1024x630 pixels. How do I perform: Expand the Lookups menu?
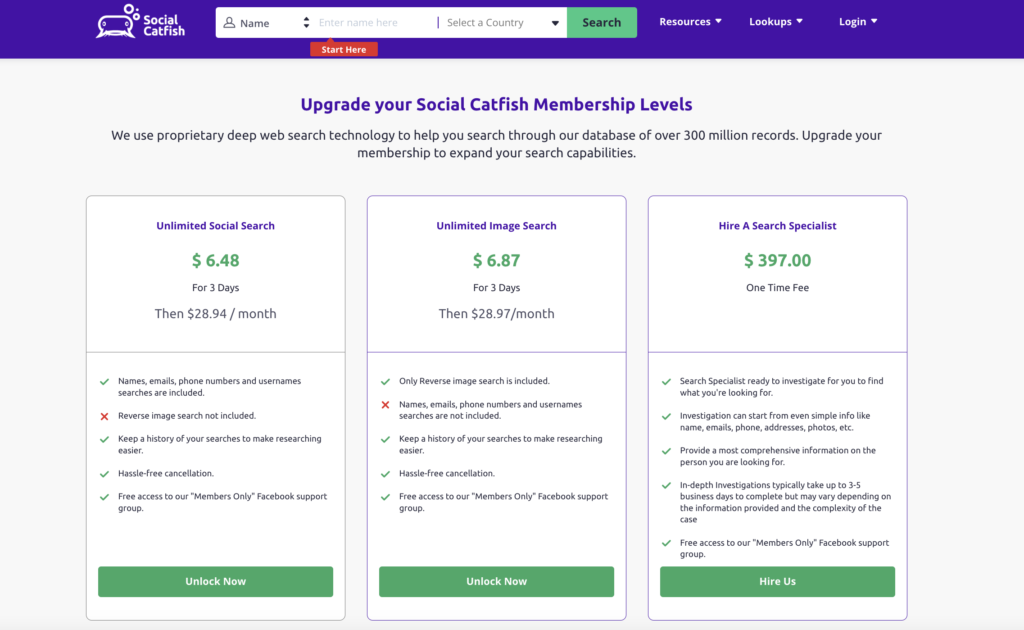click(x=776, y=21)
